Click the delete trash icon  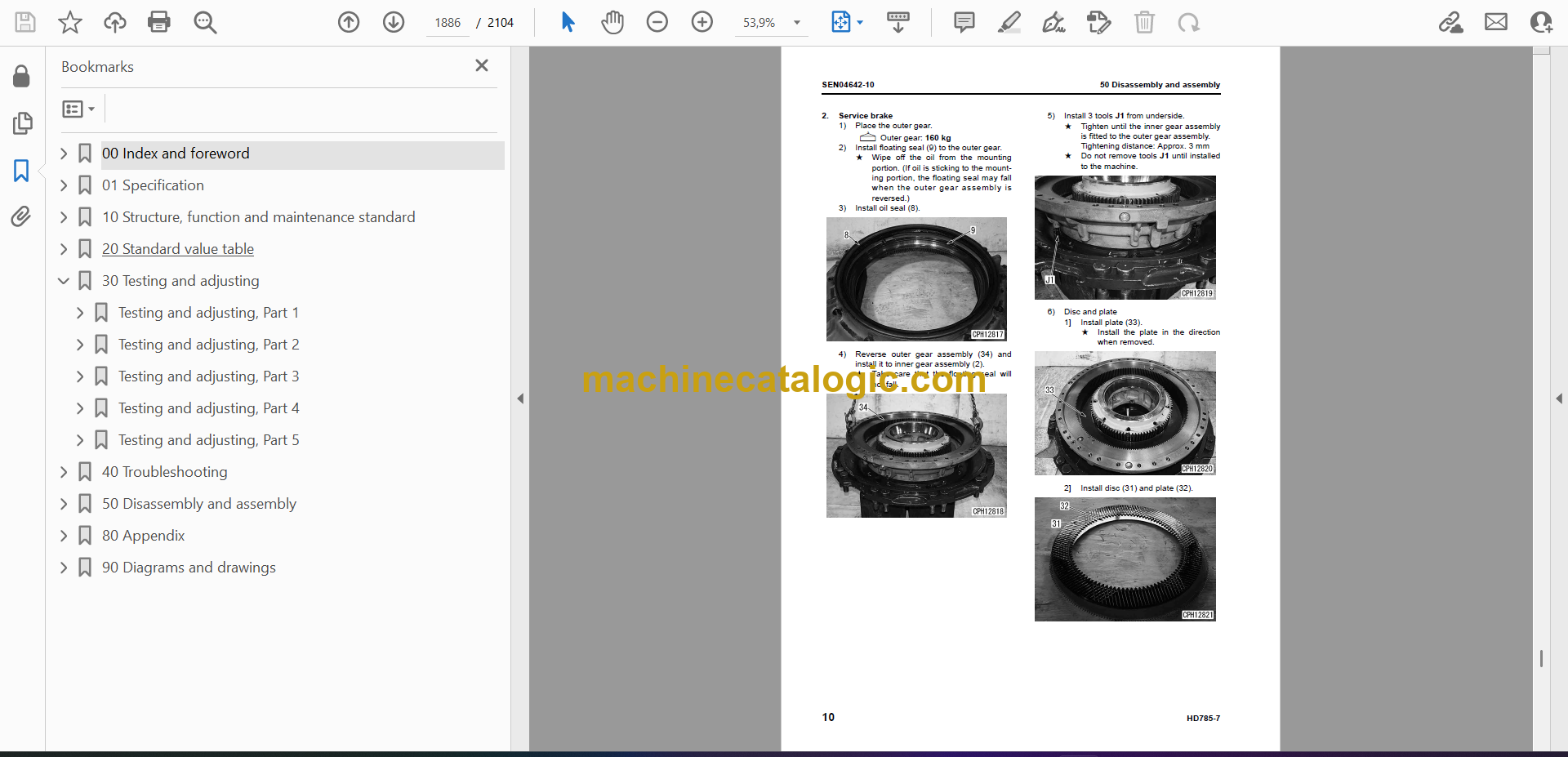(1144, 22)
